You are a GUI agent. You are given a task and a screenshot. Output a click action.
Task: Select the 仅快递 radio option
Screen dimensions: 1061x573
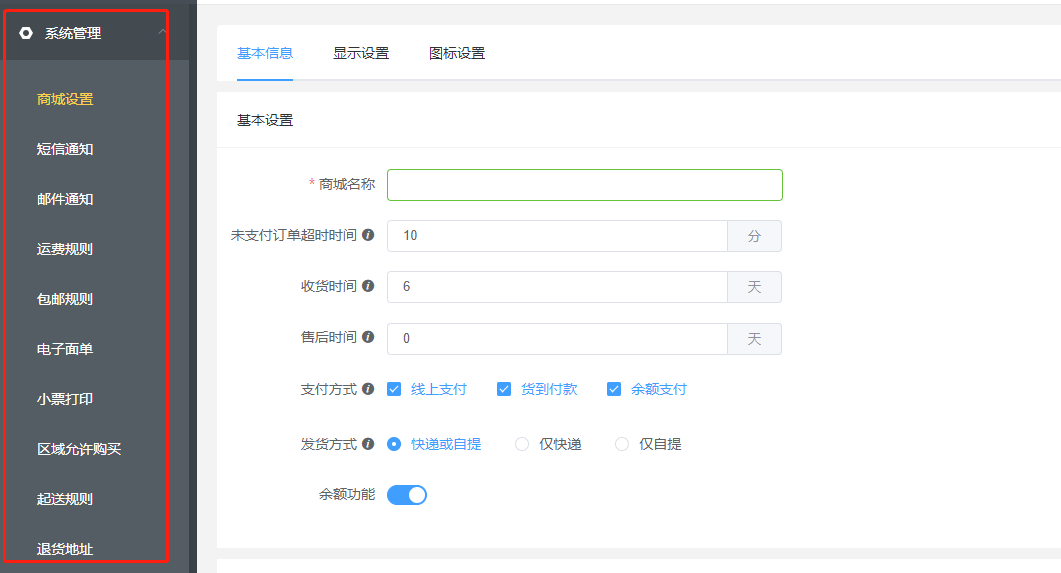(x=522, y=444)
